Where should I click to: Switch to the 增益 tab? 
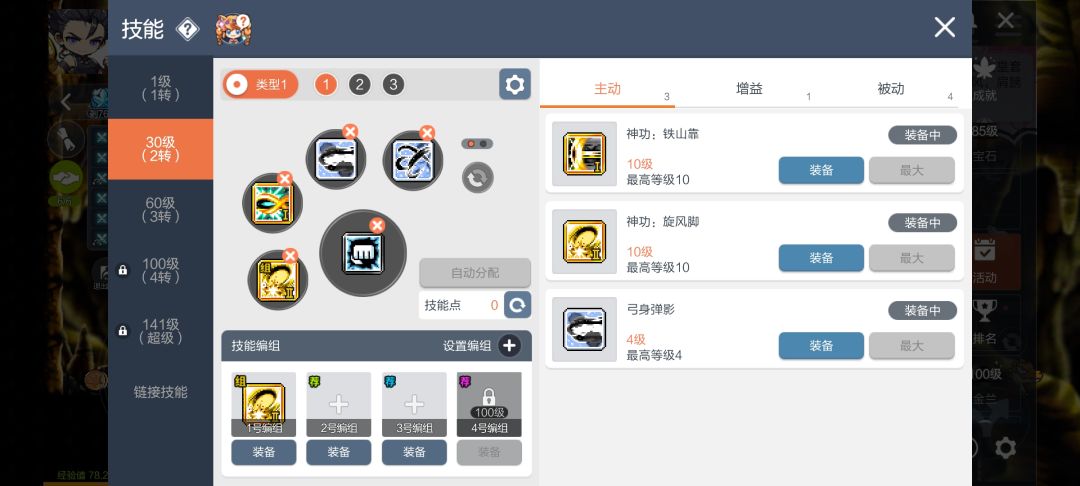click(749, 88)
